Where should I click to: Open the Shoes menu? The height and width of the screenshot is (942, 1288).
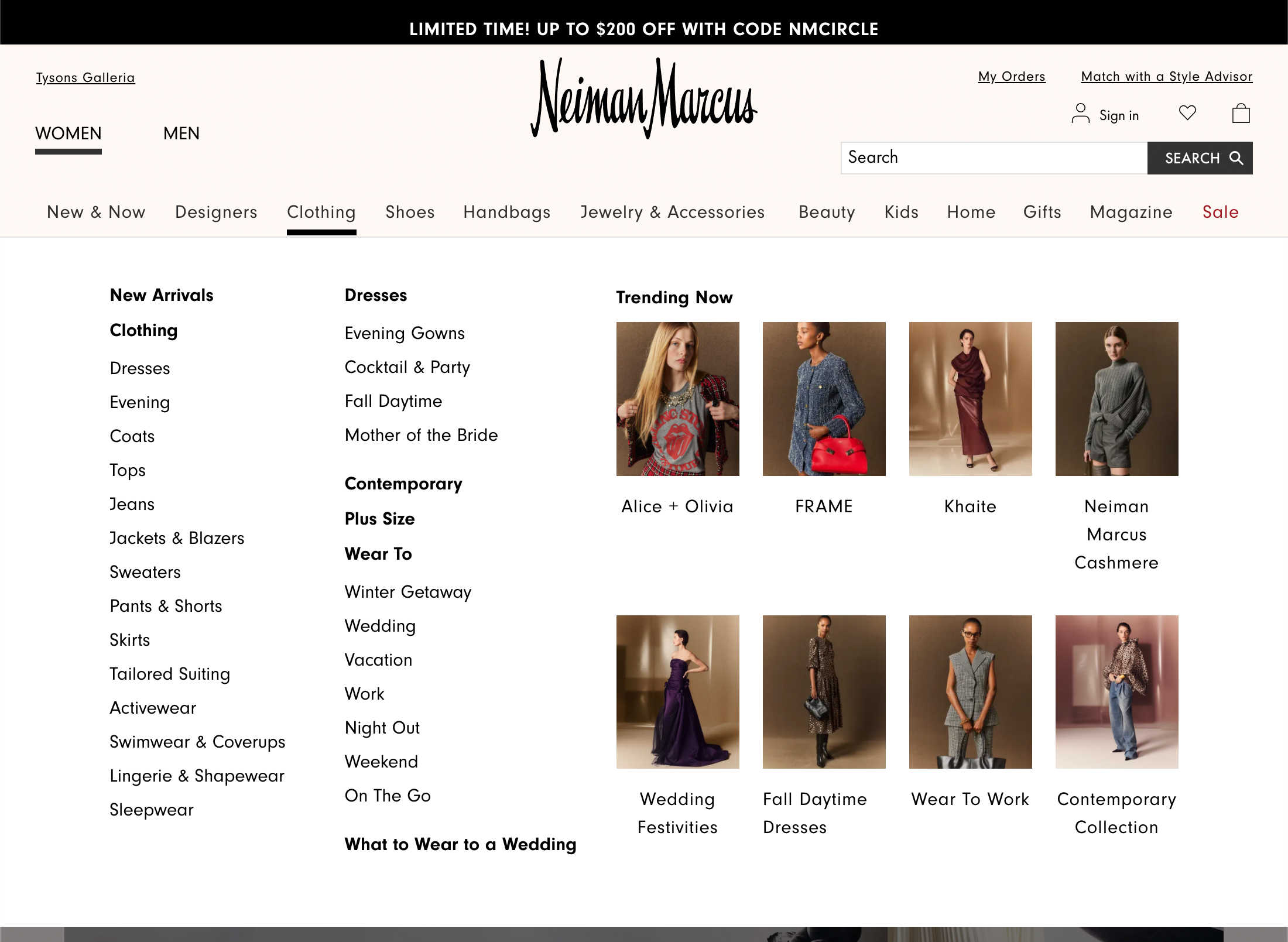(x=409, y=212)
